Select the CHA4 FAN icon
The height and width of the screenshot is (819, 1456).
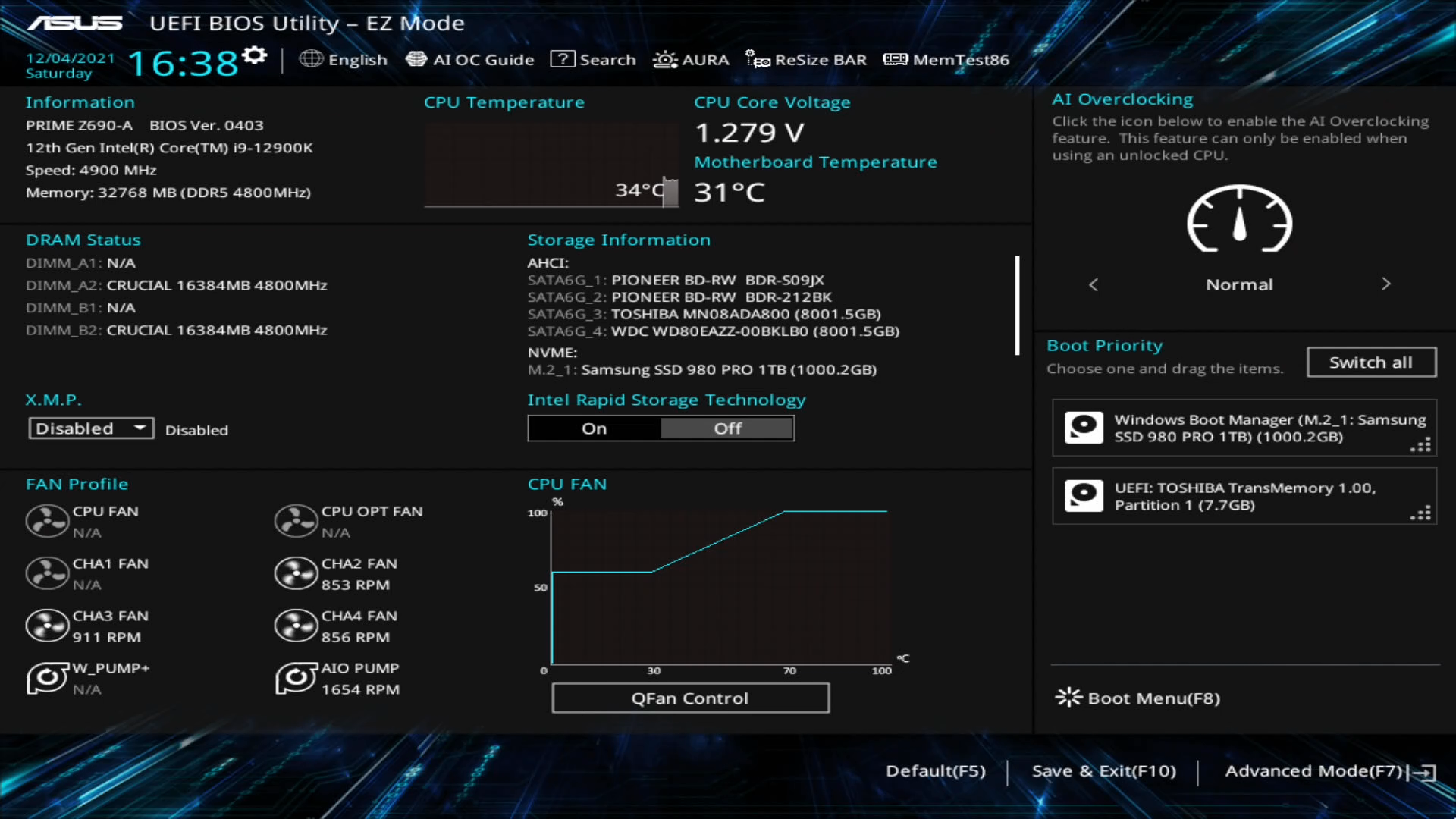(296, 626)
